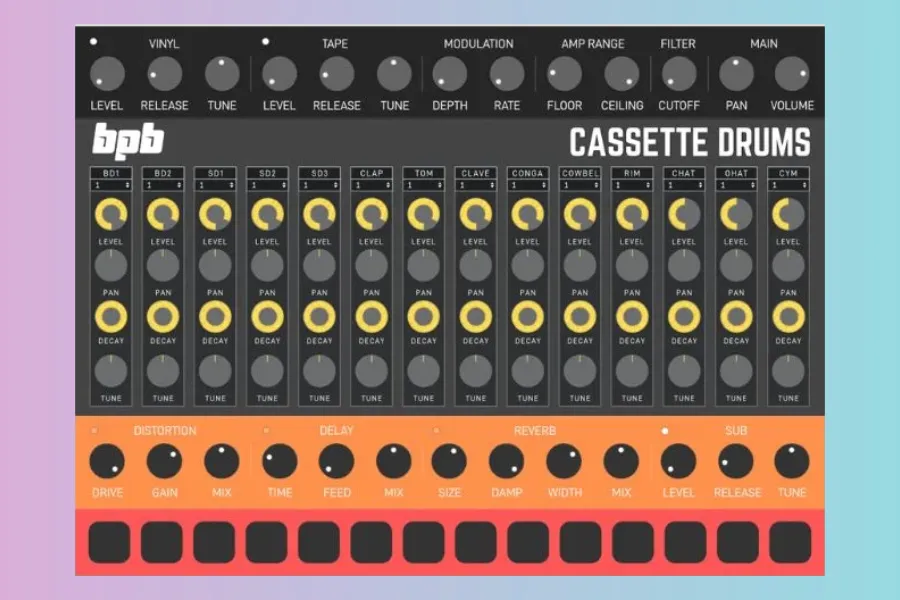
Task: Open the CYM sample selector dropdown
Action: tap(789, 185)
